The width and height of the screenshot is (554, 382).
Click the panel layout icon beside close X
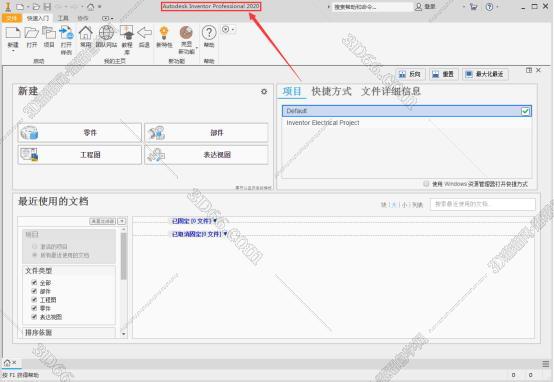pos(529,70)
